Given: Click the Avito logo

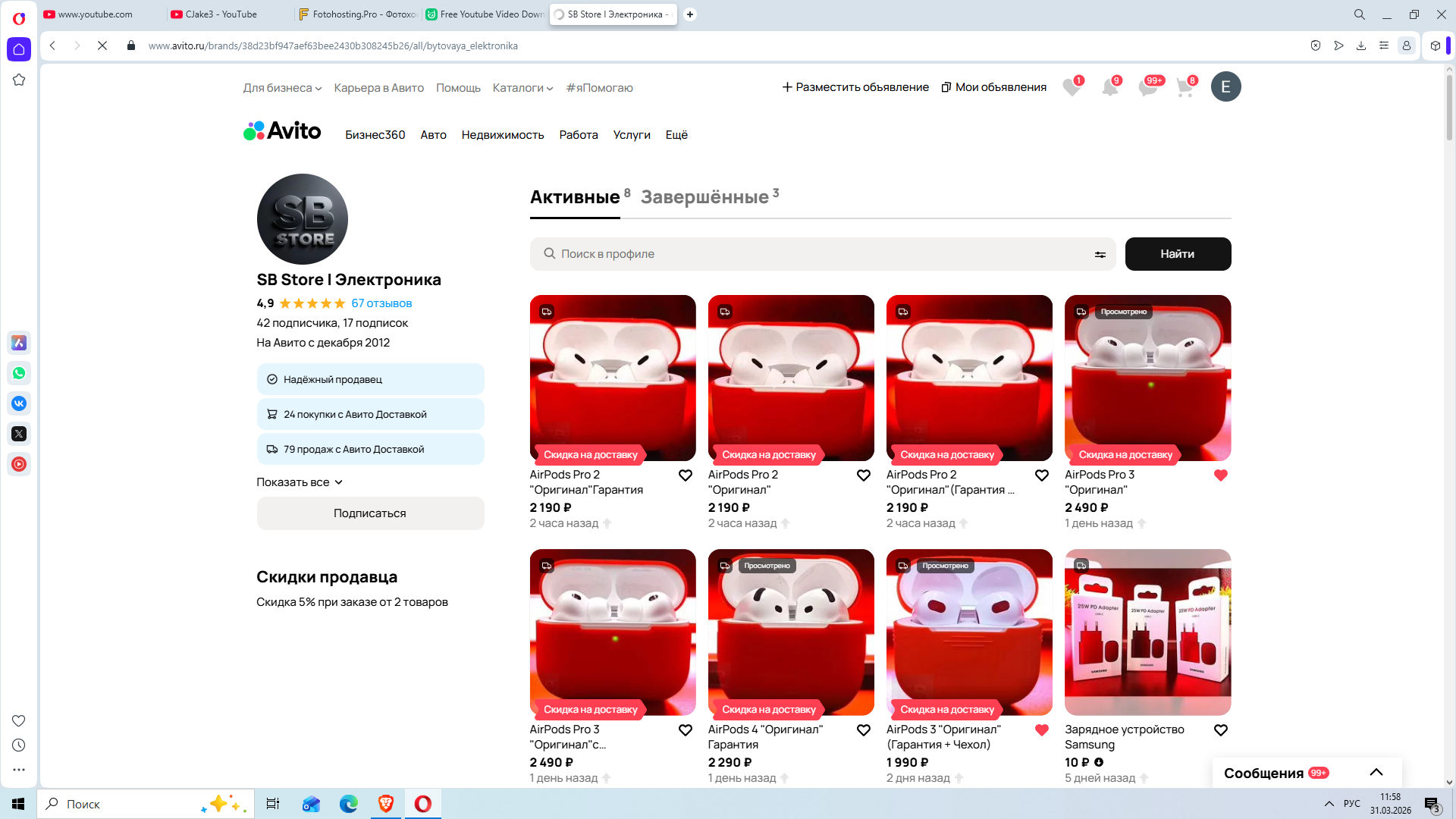Looking at the screenshot, I should [x=282, y=131].
